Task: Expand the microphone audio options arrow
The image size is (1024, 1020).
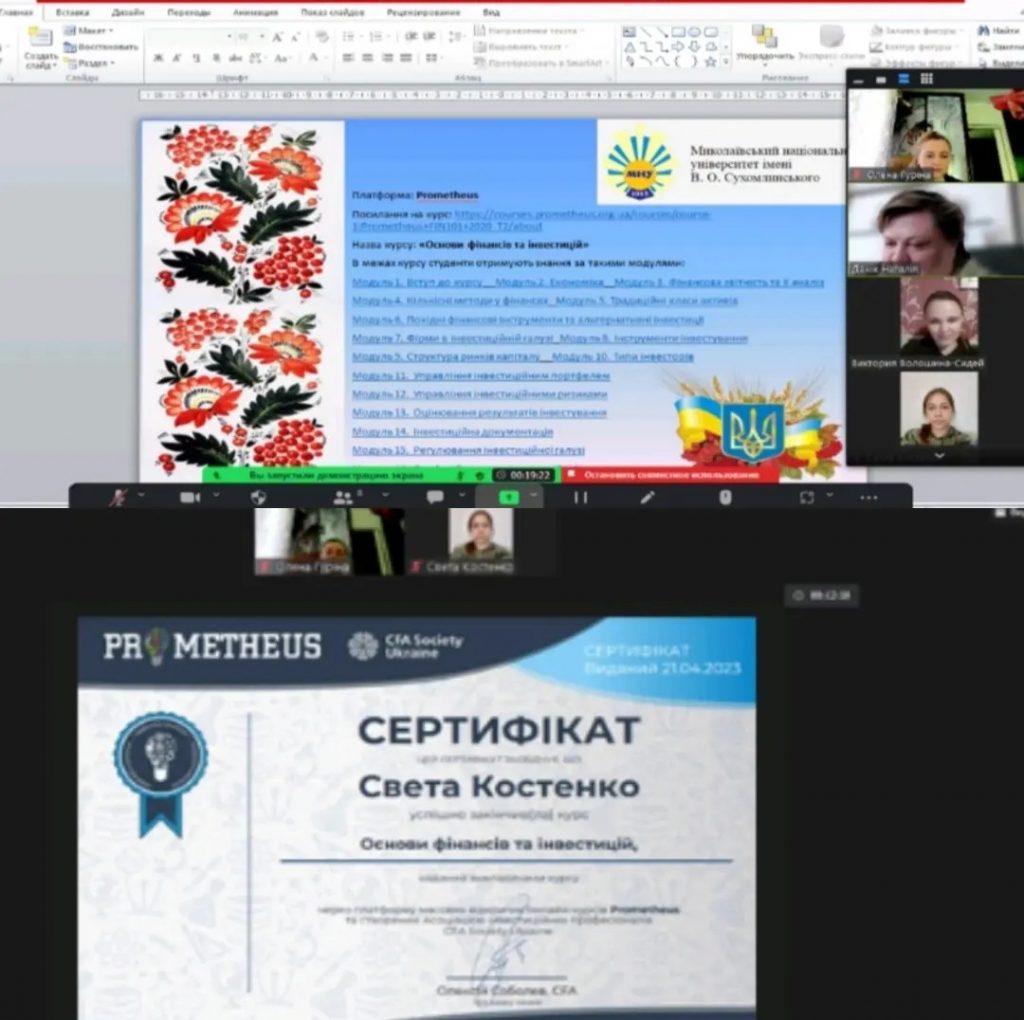Action: point(141,496)
